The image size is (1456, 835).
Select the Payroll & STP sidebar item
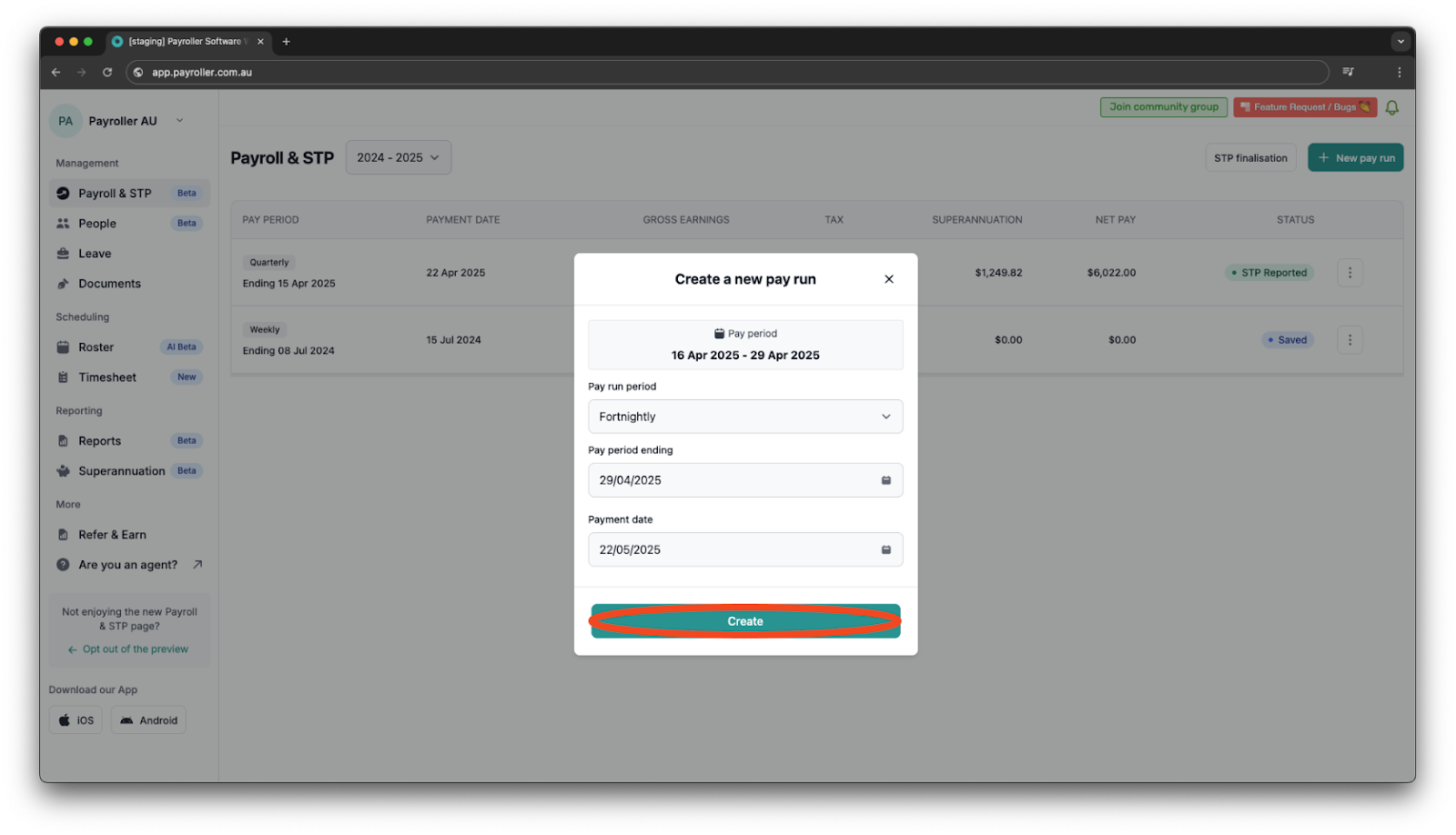pyautogui.click(x=115, y=193)
